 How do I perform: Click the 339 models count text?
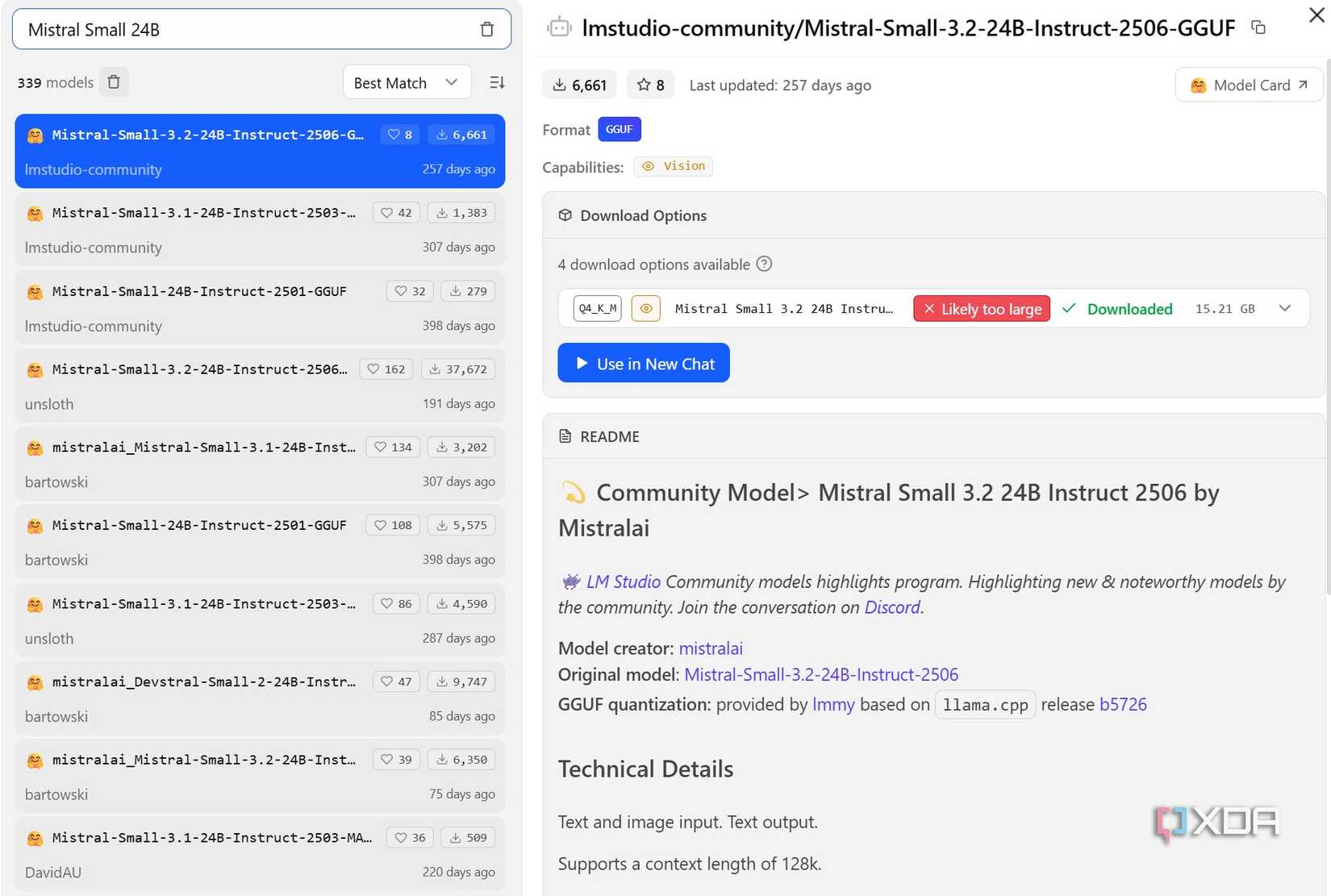pyautogui.click(x=56, y=82)
